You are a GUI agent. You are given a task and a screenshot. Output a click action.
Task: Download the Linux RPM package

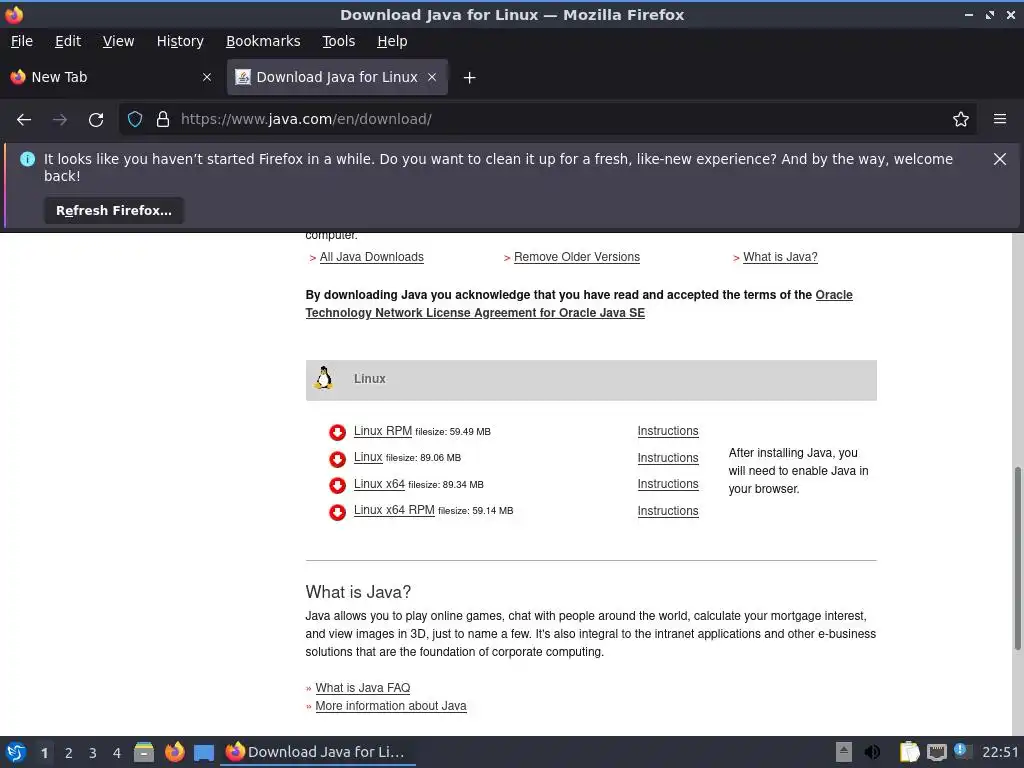[x=383, y=431]
